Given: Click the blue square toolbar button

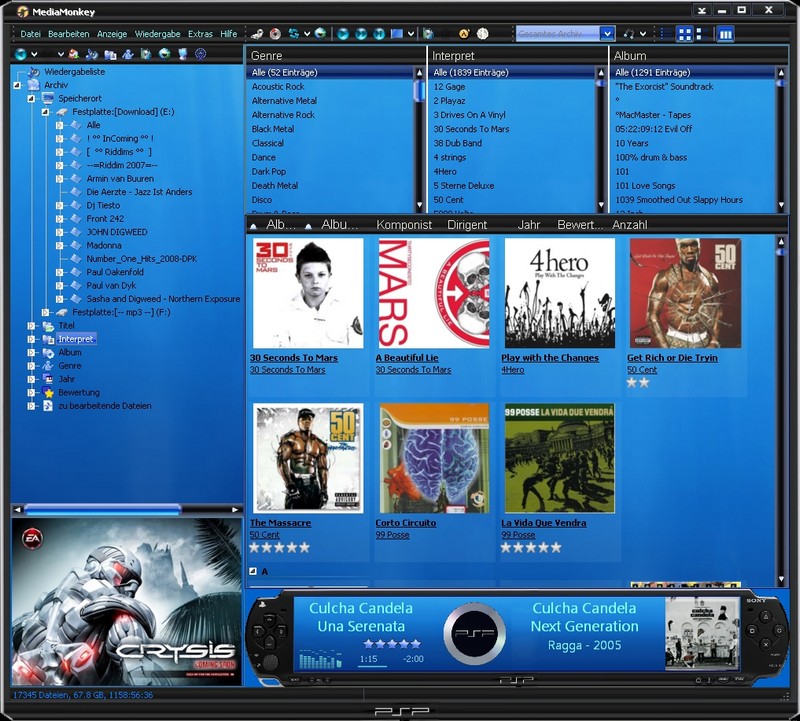Looking at the screenshot, I should (396, 34).
